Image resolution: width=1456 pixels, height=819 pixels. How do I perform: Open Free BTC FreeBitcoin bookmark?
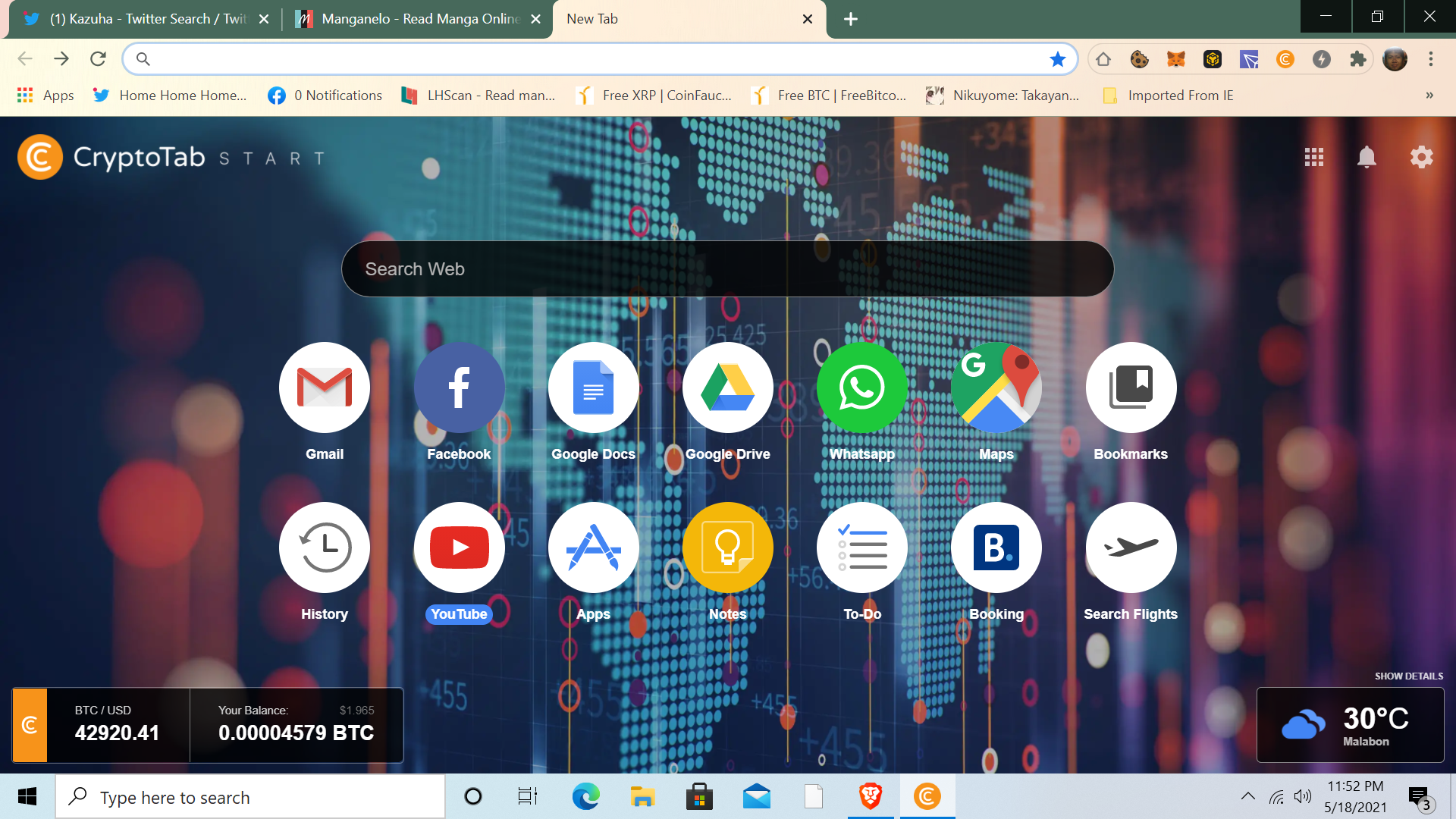[x=829, y=96]
